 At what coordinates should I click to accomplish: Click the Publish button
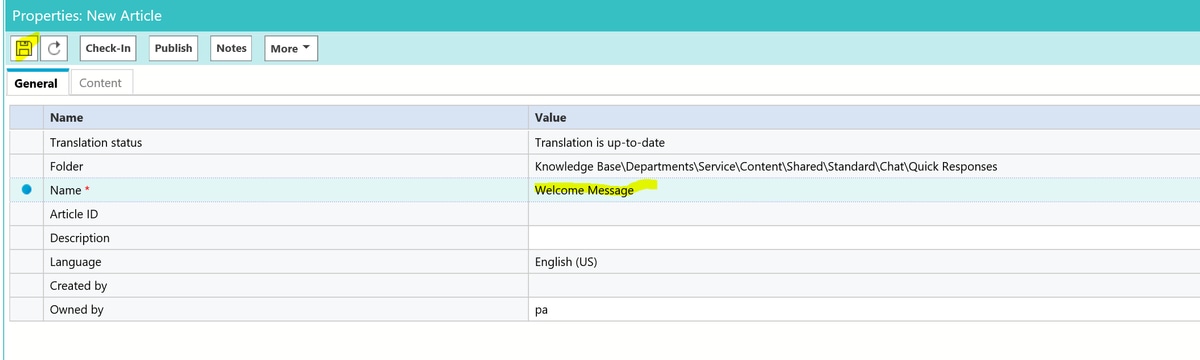[x=174, y=48]
